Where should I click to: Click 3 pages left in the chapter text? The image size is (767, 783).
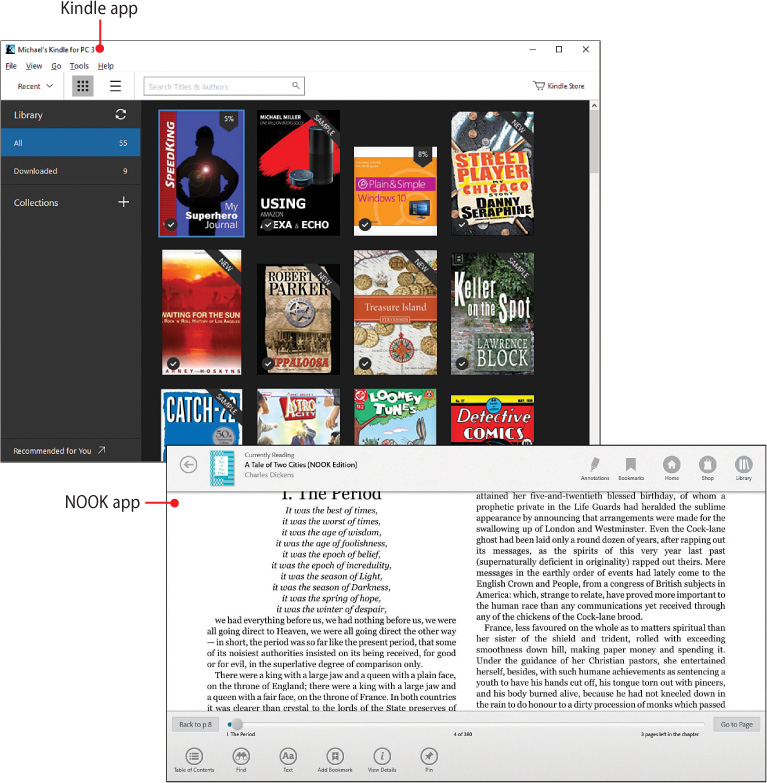[x=670, y=734]
